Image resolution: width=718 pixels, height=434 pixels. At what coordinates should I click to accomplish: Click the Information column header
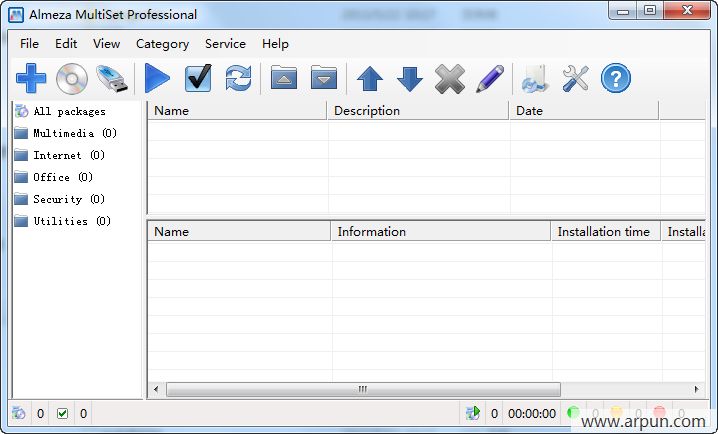tap(441, 232)
